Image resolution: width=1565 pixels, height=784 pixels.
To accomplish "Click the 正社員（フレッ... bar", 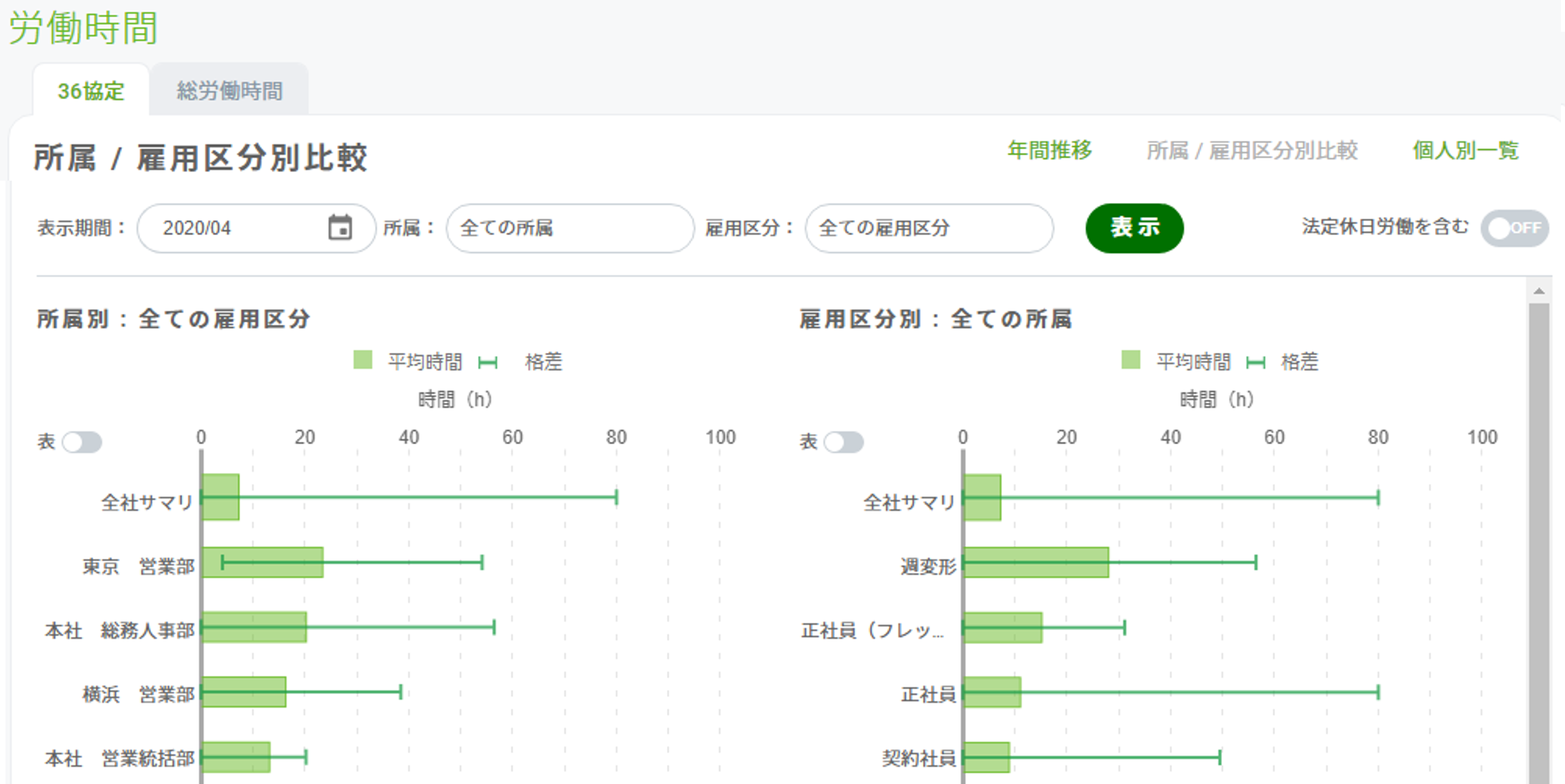I will click(1003, 627).
